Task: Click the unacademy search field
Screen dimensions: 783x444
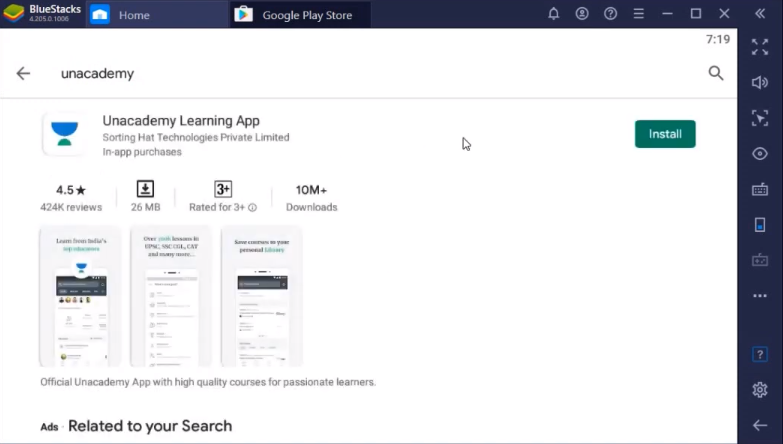Action: tap(97, 73)
